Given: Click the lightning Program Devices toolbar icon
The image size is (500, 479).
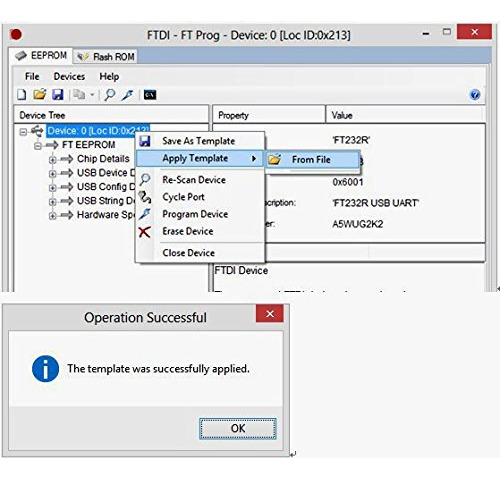Looking at the screenshot, I should click(128, 95).
